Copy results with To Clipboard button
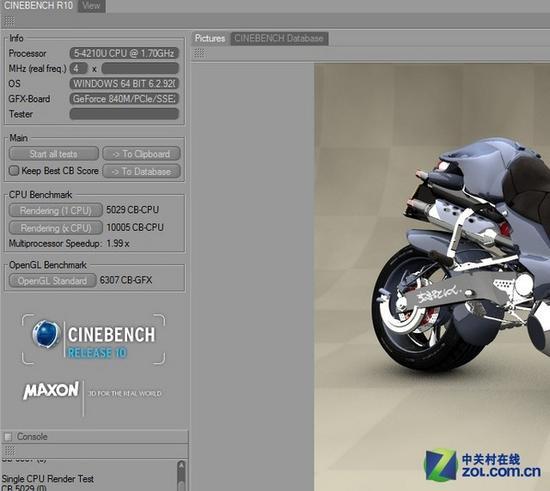Viewport: 550px width, 491px height. pyautogui.click(x=141, y=154)
